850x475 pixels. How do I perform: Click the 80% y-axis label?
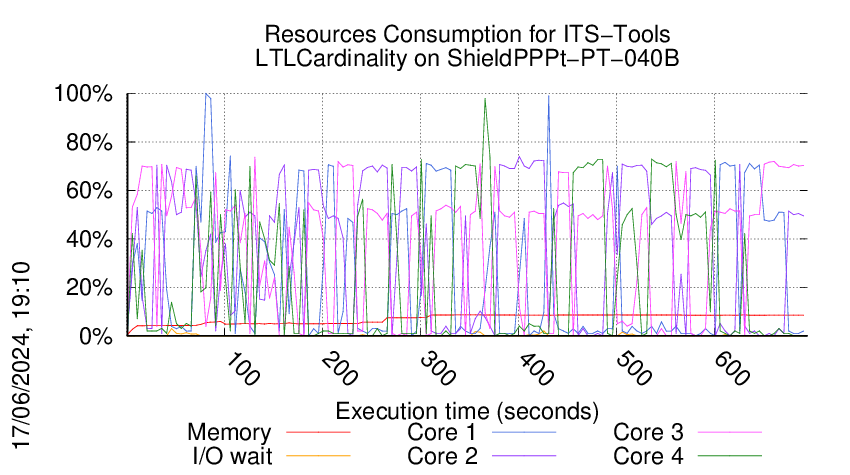tap(89, 143)
